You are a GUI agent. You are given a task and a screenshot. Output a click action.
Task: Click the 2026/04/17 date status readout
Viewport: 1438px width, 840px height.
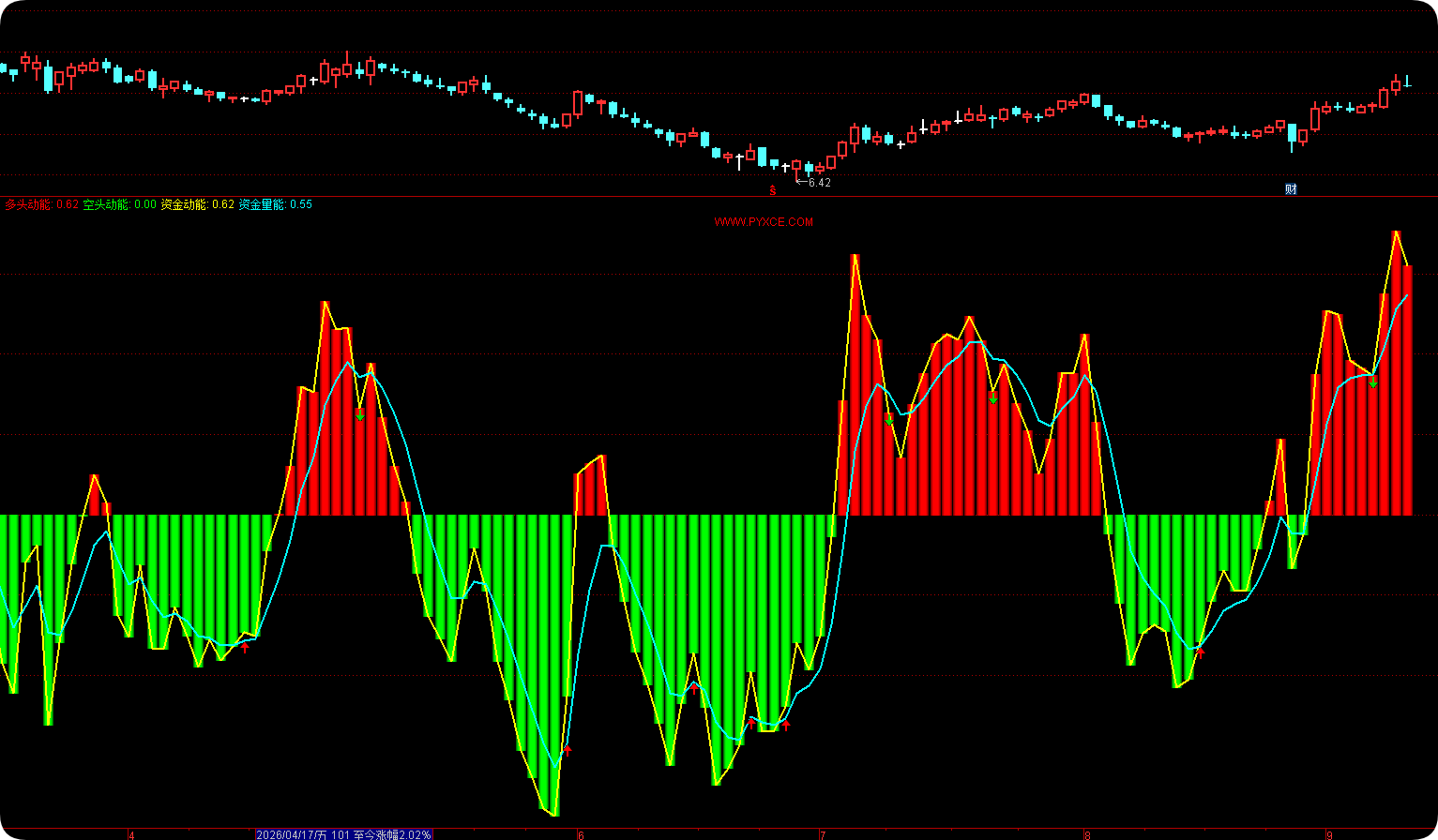[x=344, y=834]
